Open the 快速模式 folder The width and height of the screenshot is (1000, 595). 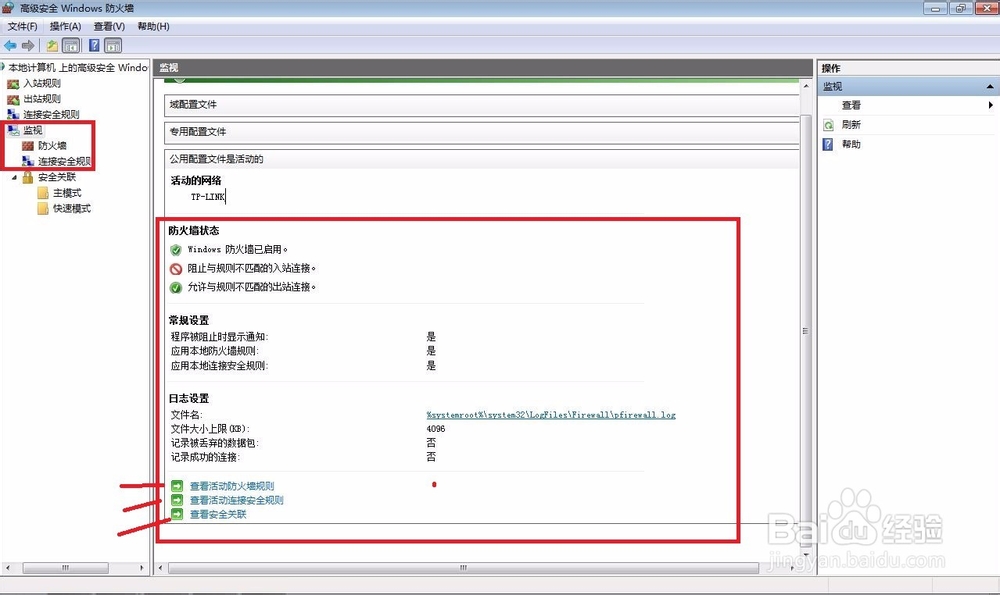click(x=72, y=209)
